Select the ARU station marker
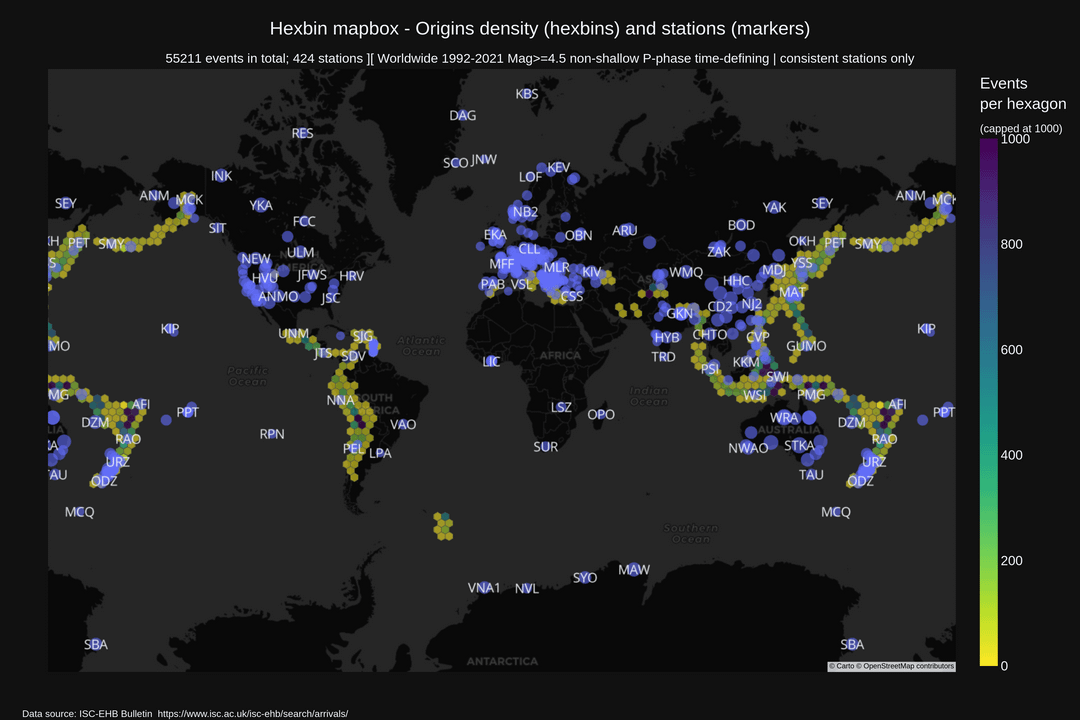Screen dimensions: 1080x720 coord(624,231)
